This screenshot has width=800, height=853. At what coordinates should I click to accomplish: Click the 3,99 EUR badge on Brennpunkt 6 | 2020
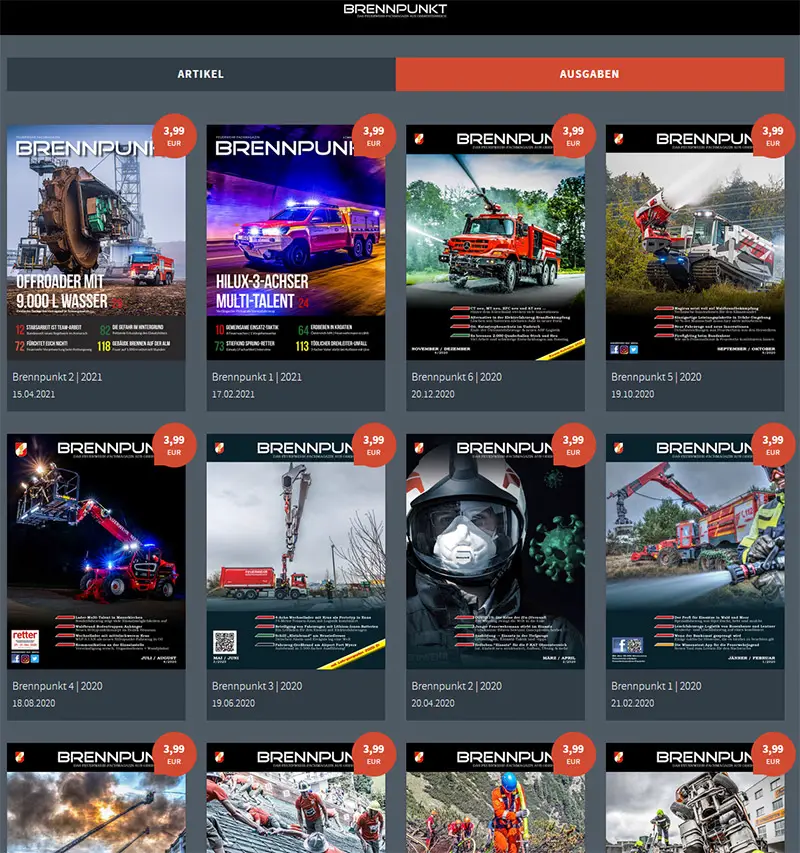click(x=573, y=137)
